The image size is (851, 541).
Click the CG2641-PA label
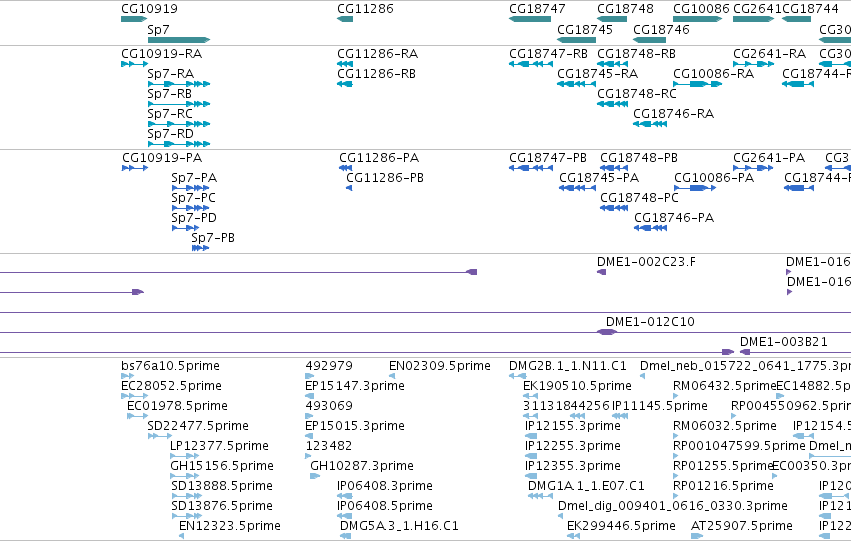point(769,158)
